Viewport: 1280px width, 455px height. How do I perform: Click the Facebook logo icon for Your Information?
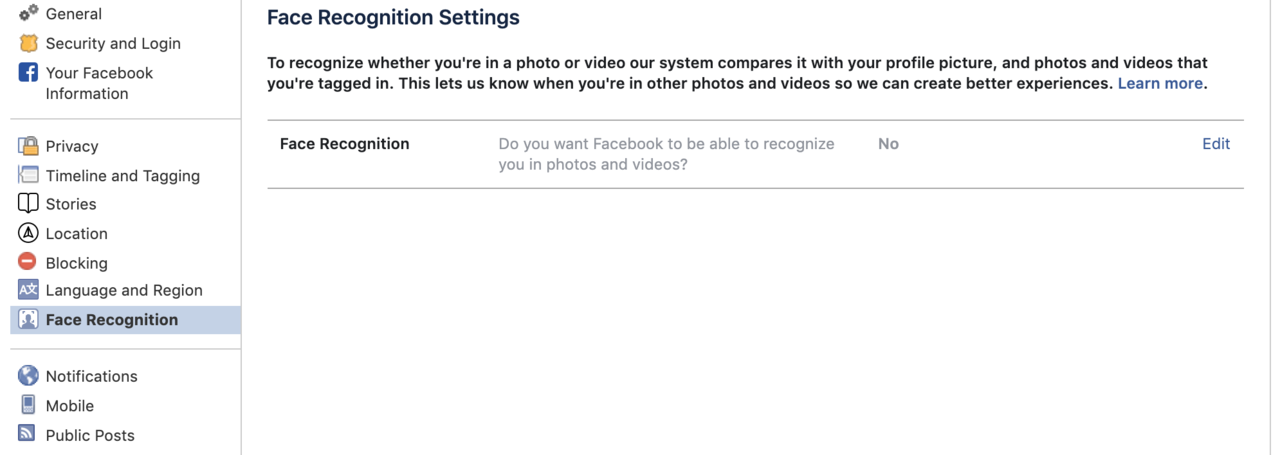pyautogui.click(x=28, y=73)
